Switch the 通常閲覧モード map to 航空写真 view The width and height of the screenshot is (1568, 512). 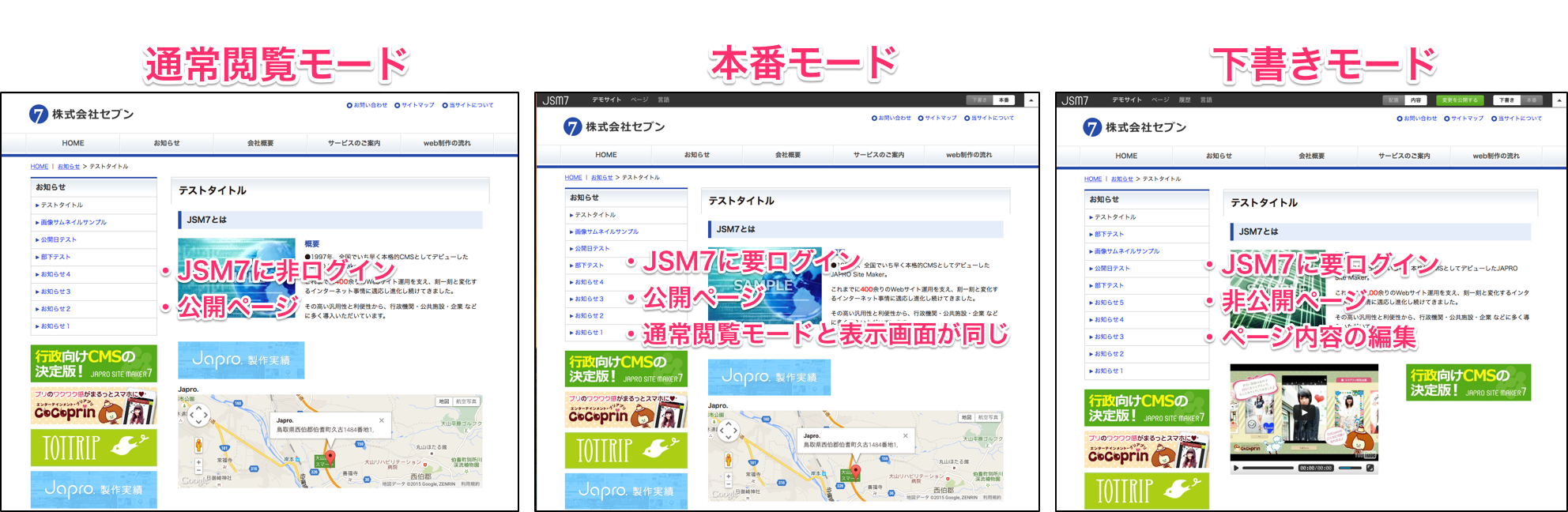tap(466, 401)
